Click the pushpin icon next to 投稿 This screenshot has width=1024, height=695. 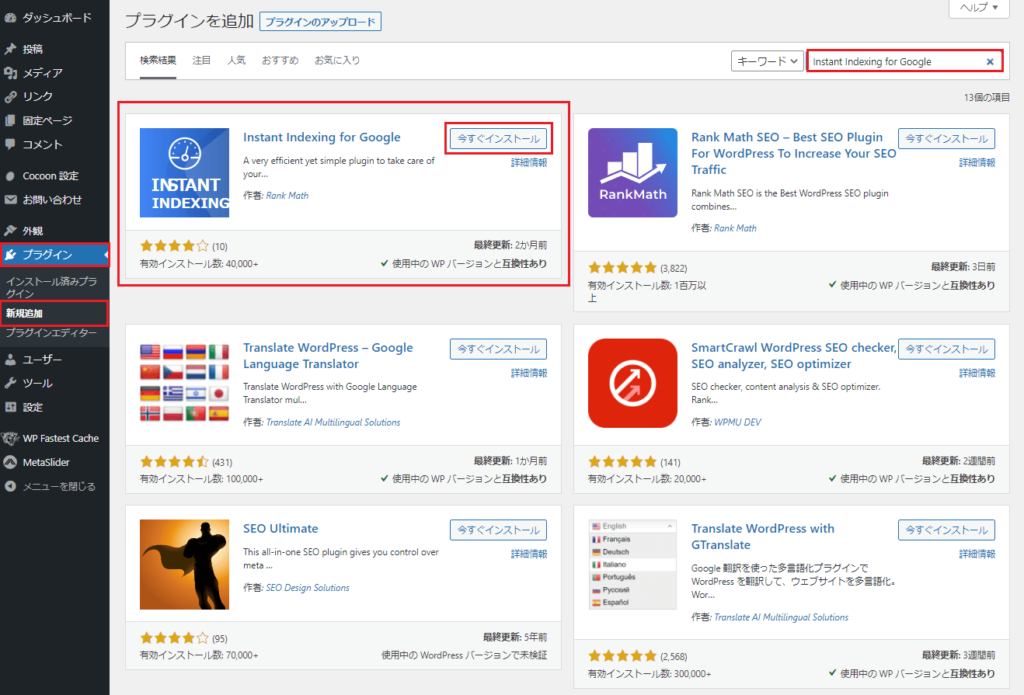pos(10,49)
